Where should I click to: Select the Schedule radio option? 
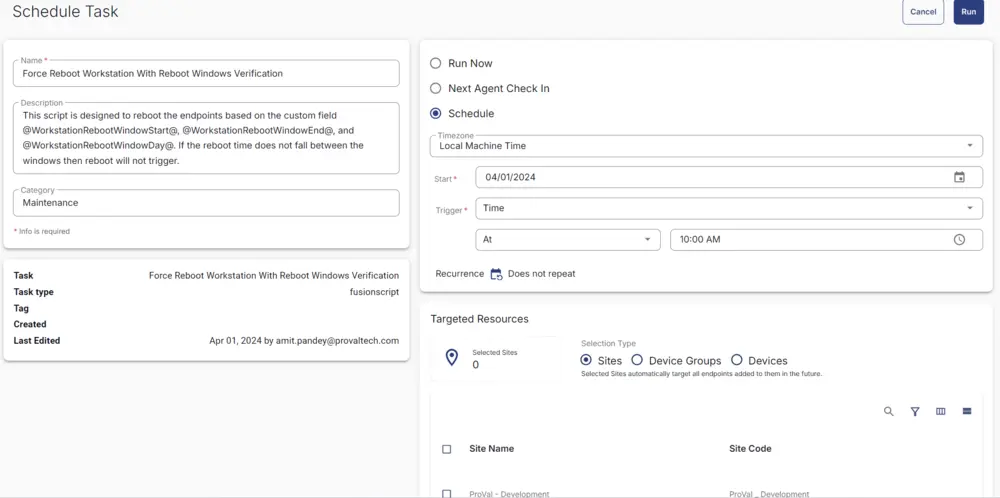point(436,114)
